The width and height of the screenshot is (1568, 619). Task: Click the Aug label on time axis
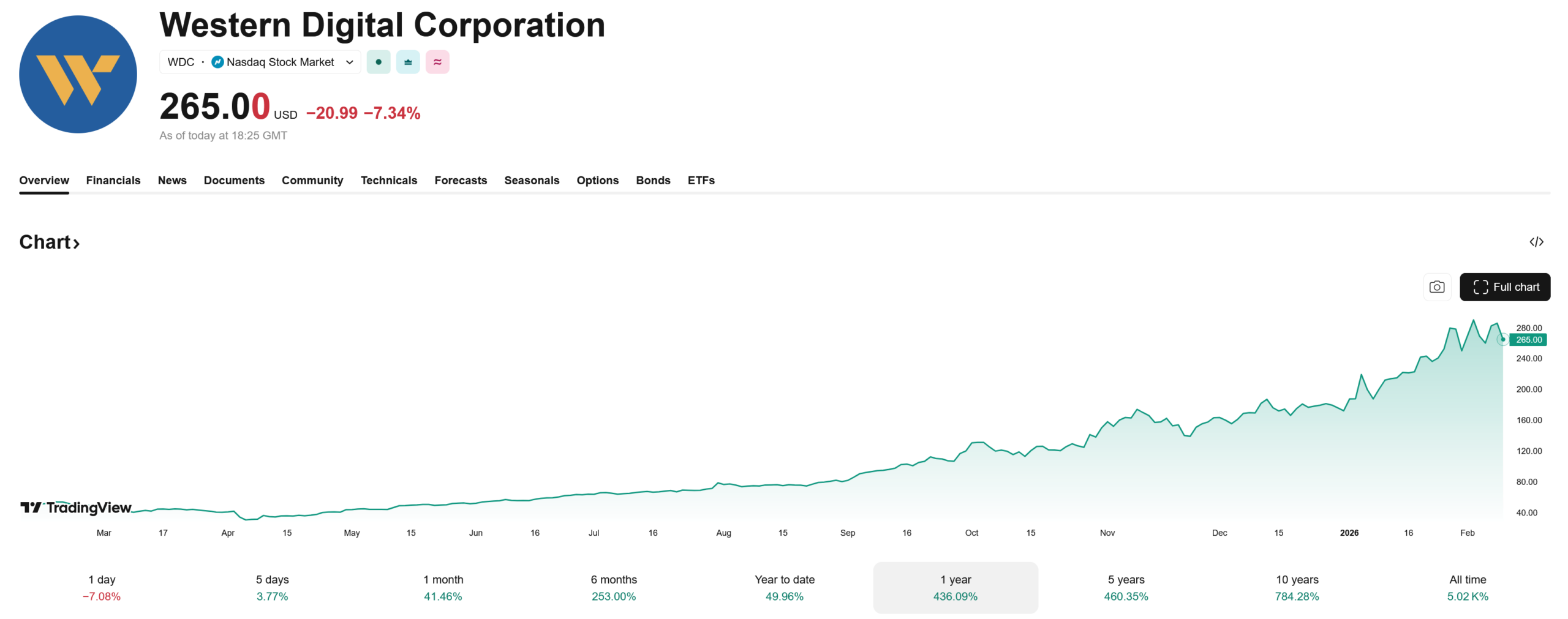(723, 533)
